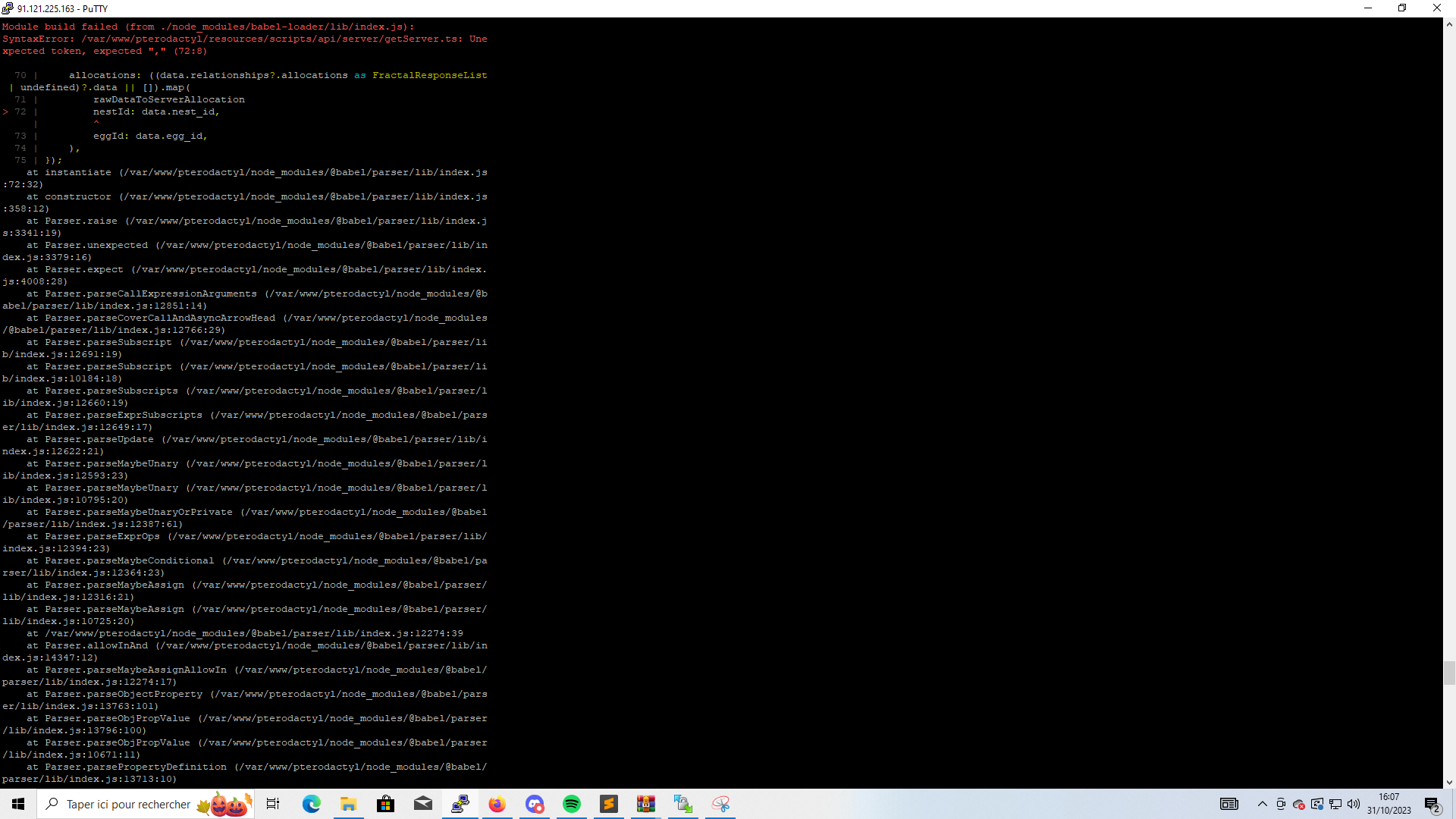Open the Mail app from the taskbar
The height and width of the screenshot is (819, 1456).
pos(423,804)
